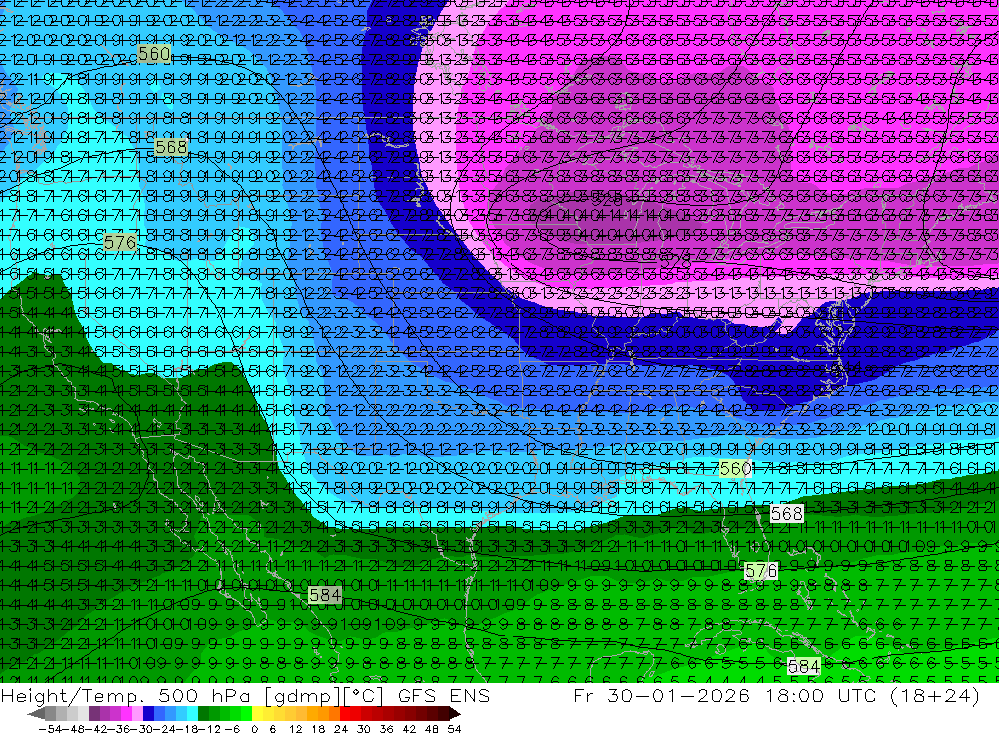Click the dark purple swatch in the legend
Screen dimensions: 1000x733
click(x=94, y=714)
